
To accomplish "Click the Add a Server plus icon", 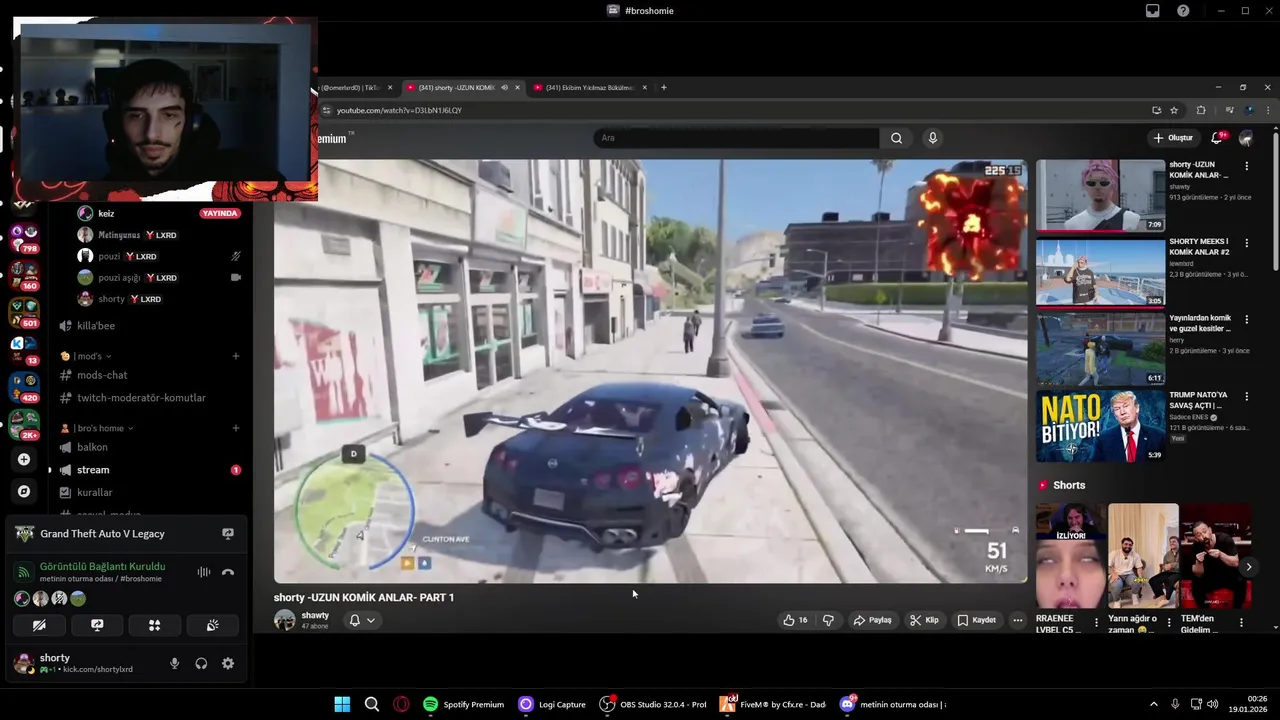I will tap(24, 459).
